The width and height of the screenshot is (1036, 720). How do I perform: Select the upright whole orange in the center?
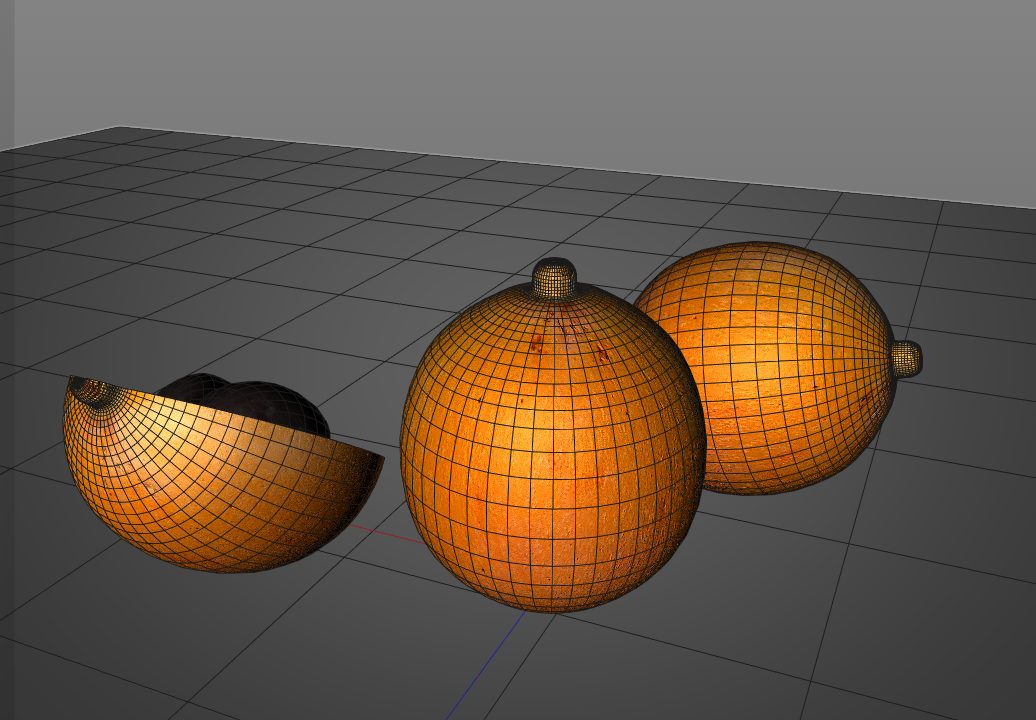(553, 449)
